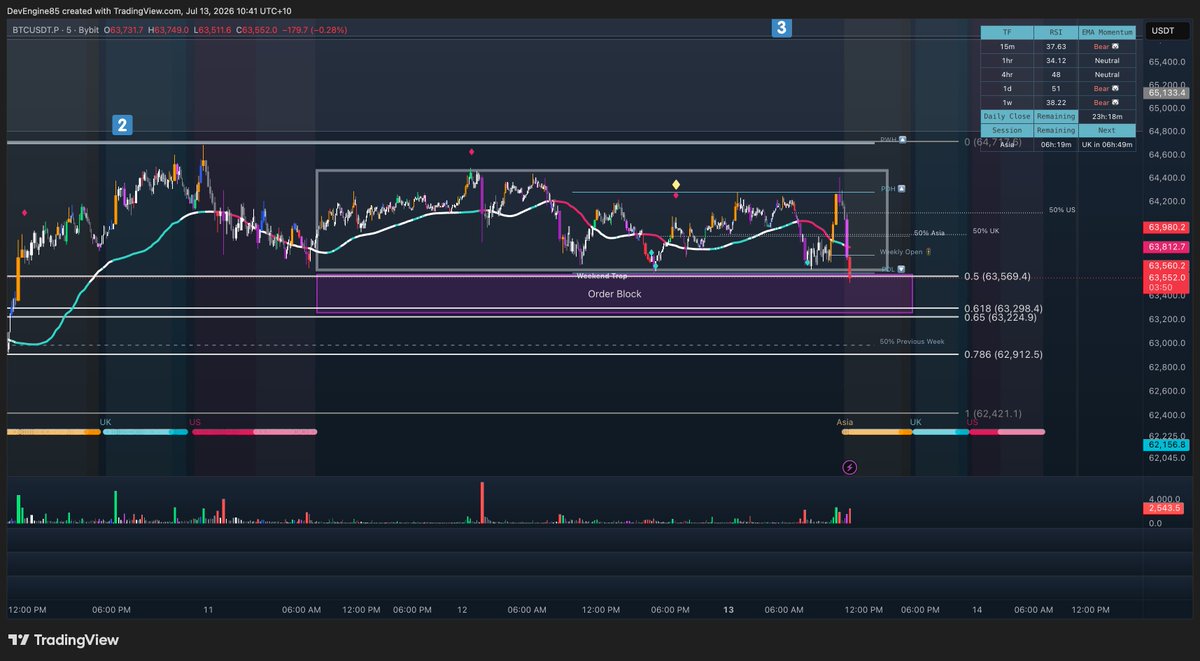
Task: Click the TF column header
Action: [1008, 32]
